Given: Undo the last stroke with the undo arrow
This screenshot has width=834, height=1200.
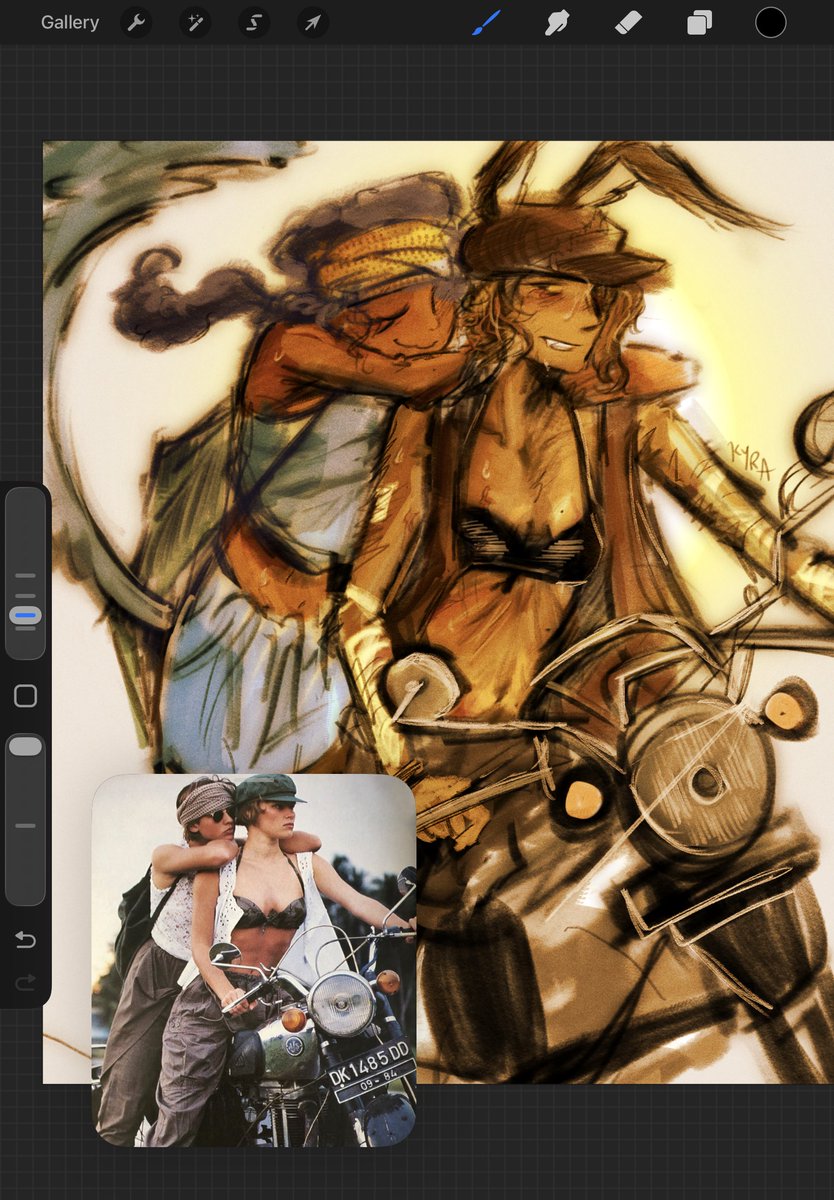Looking at the screenshot, I should coord(25,939).
